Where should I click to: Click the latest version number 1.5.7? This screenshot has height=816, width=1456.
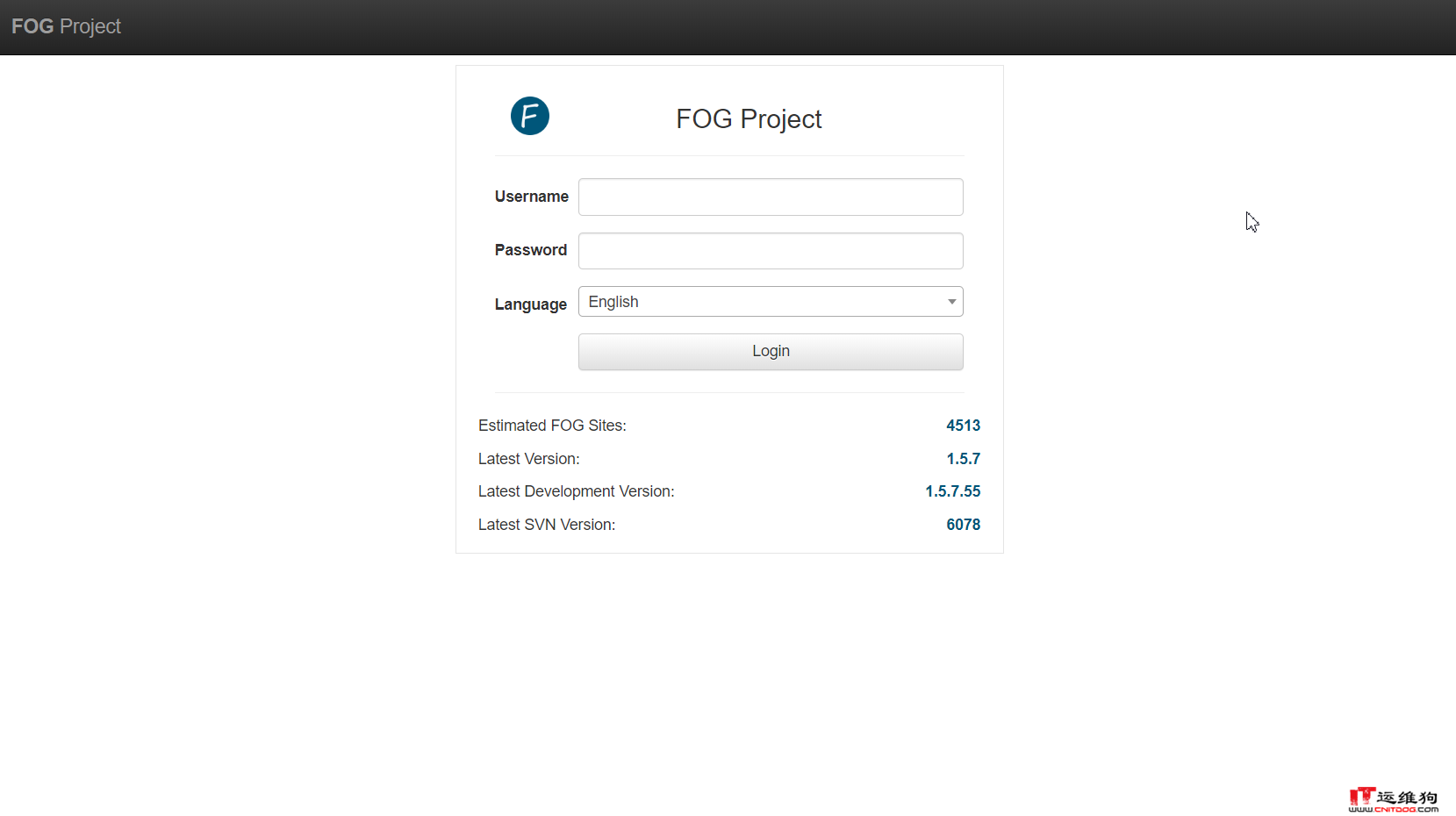[x=963, y=459]
